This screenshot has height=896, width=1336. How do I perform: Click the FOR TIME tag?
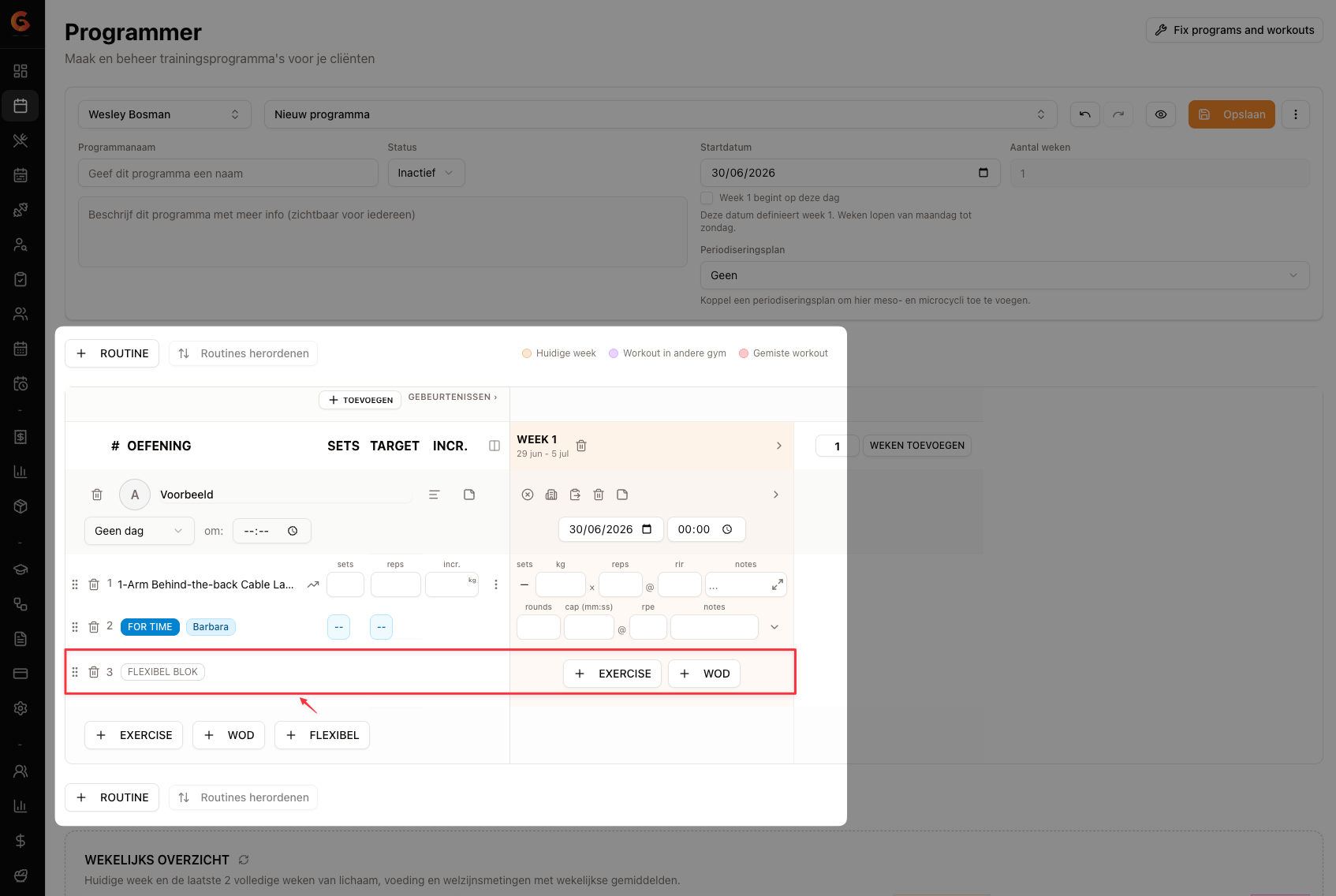tap(150, 627)
